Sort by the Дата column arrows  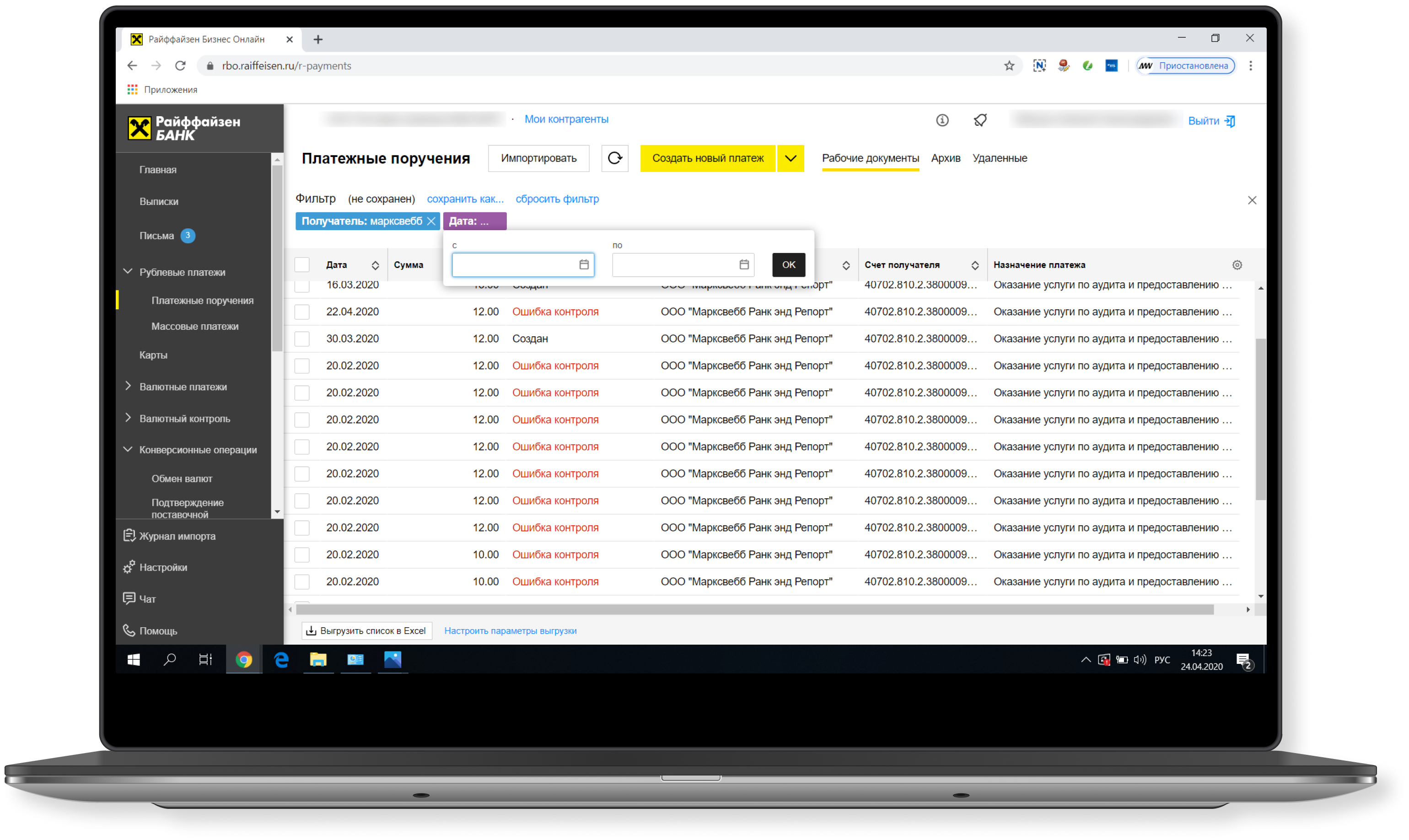375,265
